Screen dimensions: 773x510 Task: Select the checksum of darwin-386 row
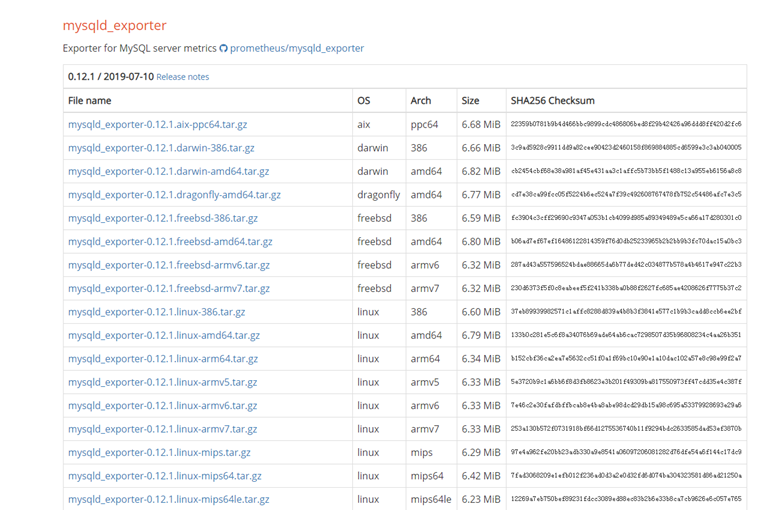click(626, 148)
